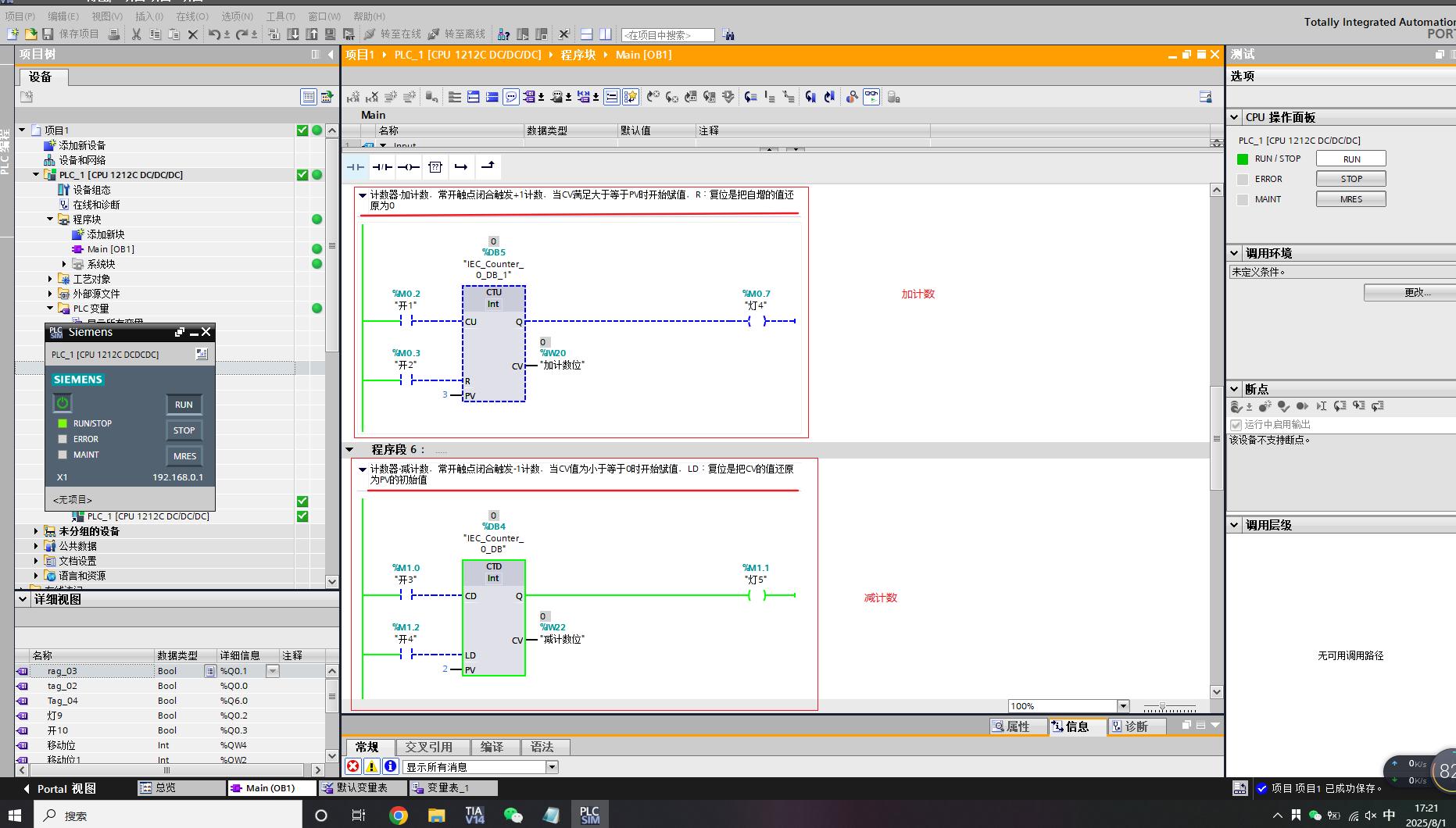Insert an output coil instruction

click(x=408, y=166)
